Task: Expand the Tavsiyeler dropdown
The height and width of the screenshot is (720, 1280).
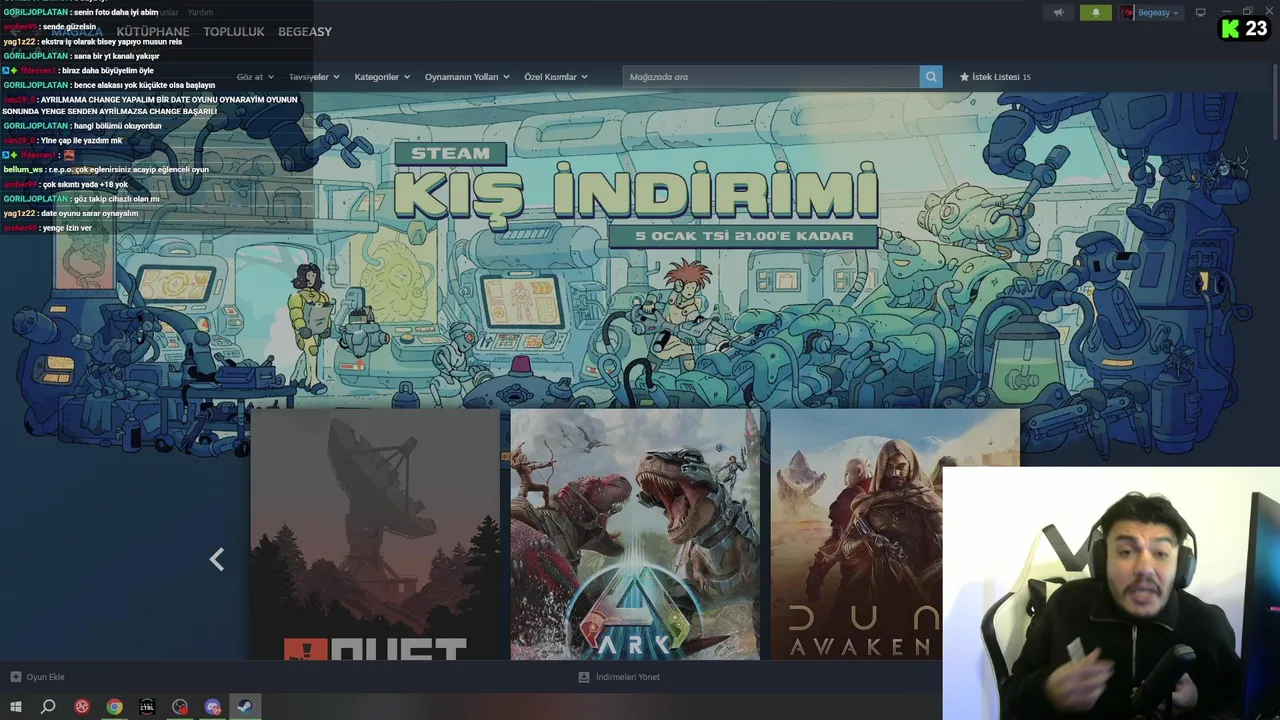Action: pos(314,77)
